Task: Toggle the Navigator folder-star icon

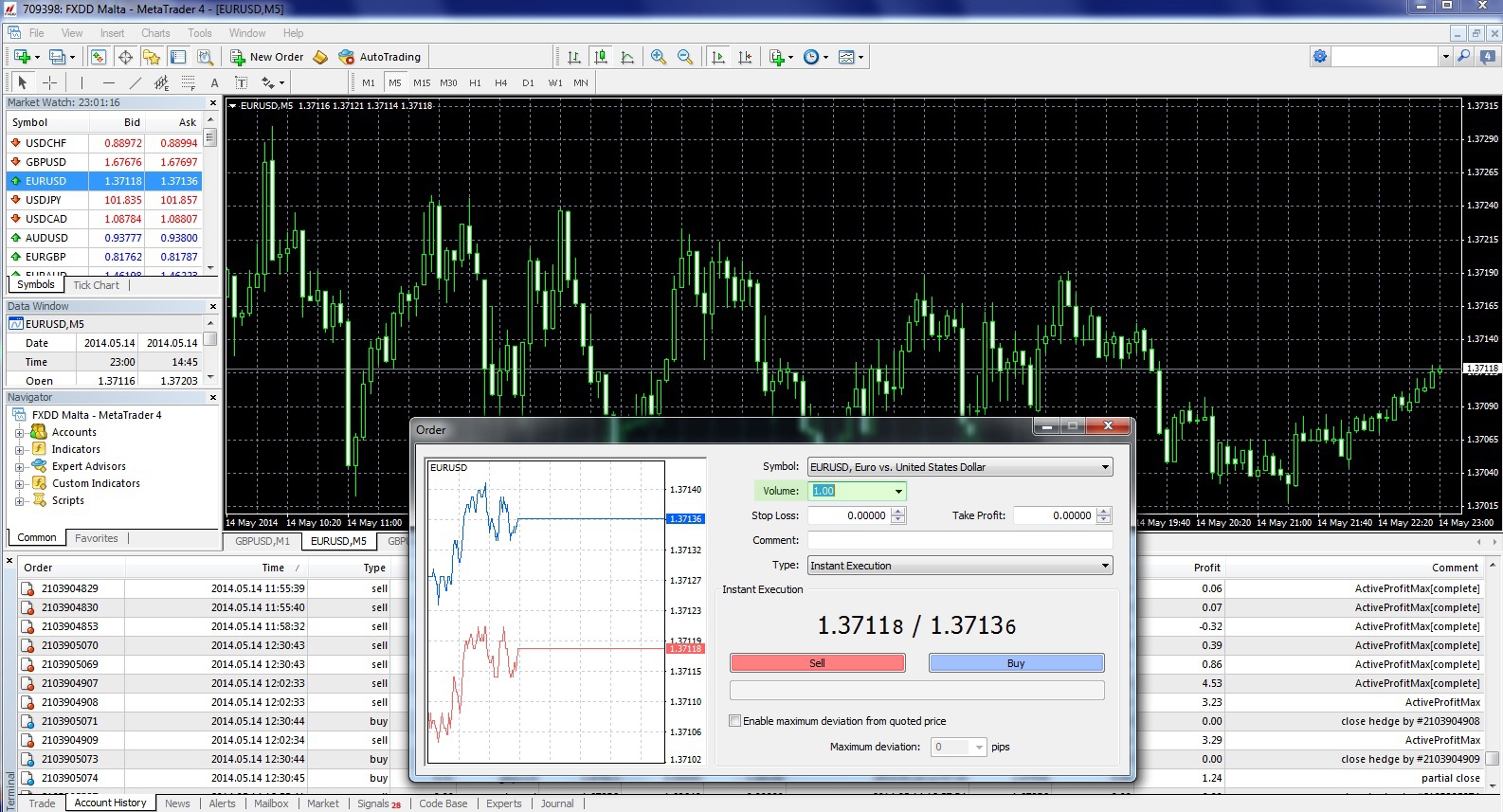Action: click(x=152, y=57)
